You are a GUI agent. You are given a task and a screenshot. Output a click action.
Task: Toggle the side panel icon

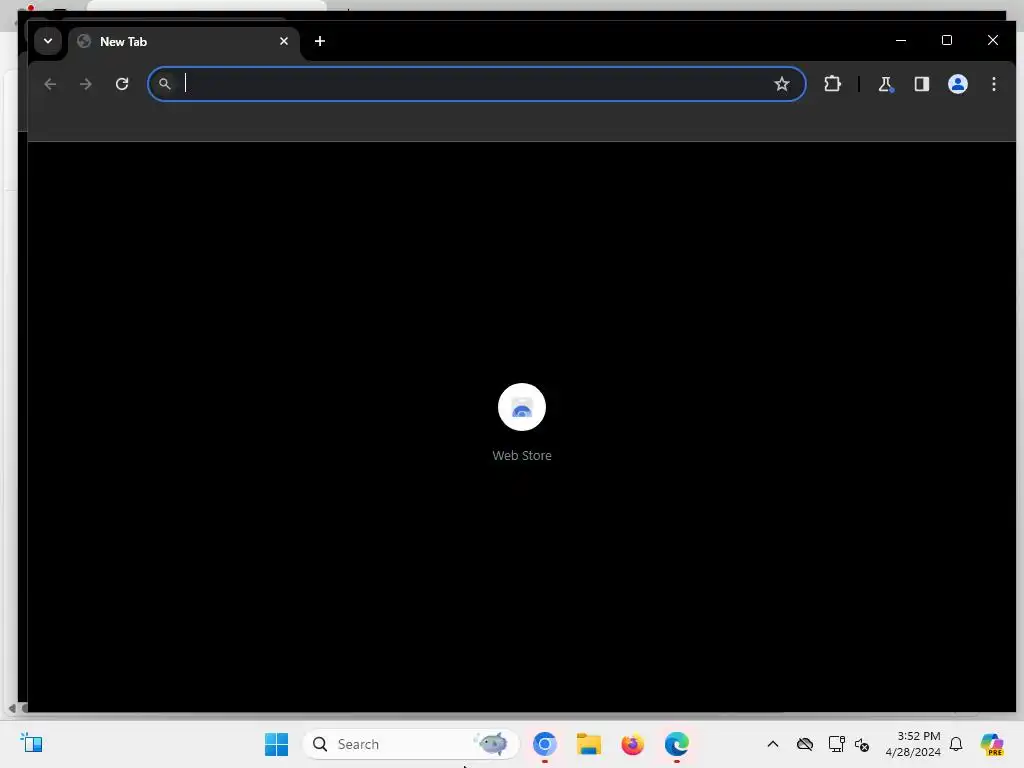tap(921, 84)
